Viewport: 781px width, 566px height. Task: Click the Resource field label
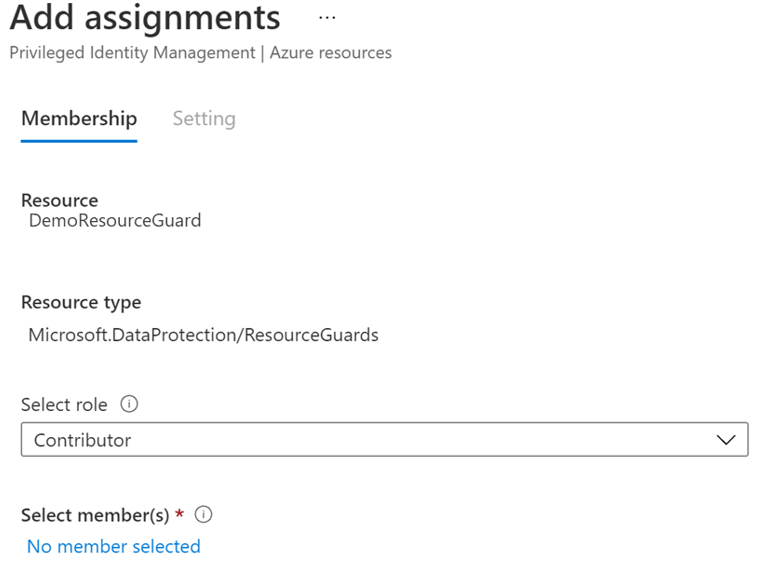point(60,200)
